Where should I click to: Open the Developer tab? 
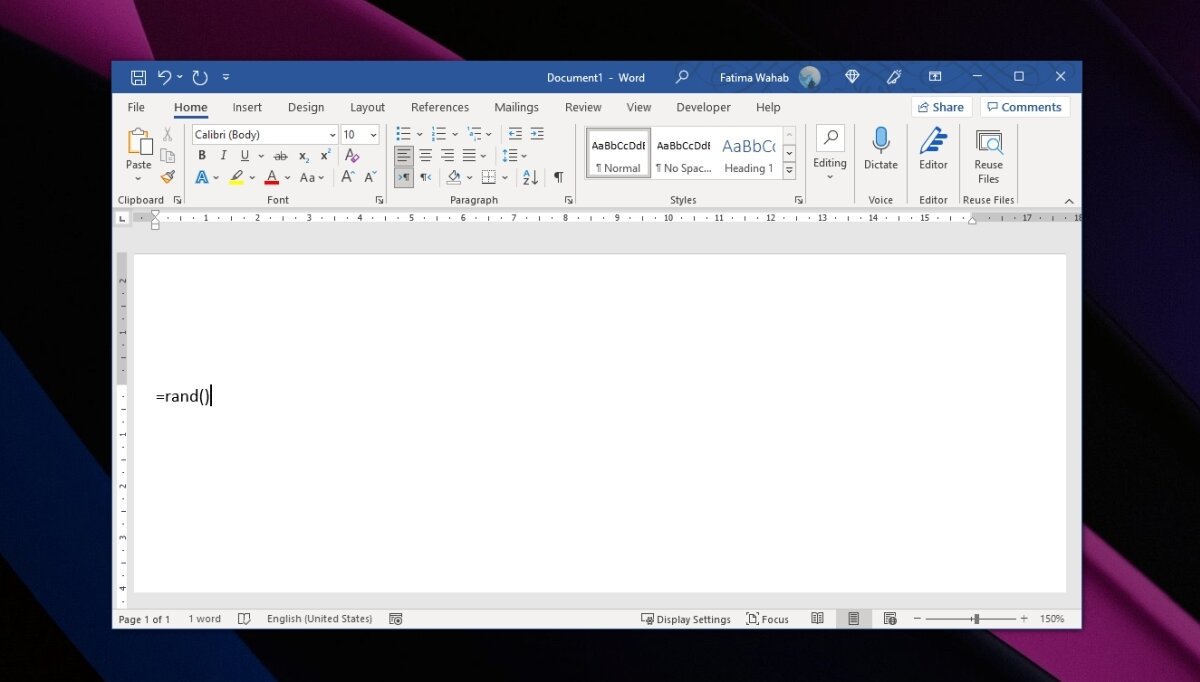(703, 107)
